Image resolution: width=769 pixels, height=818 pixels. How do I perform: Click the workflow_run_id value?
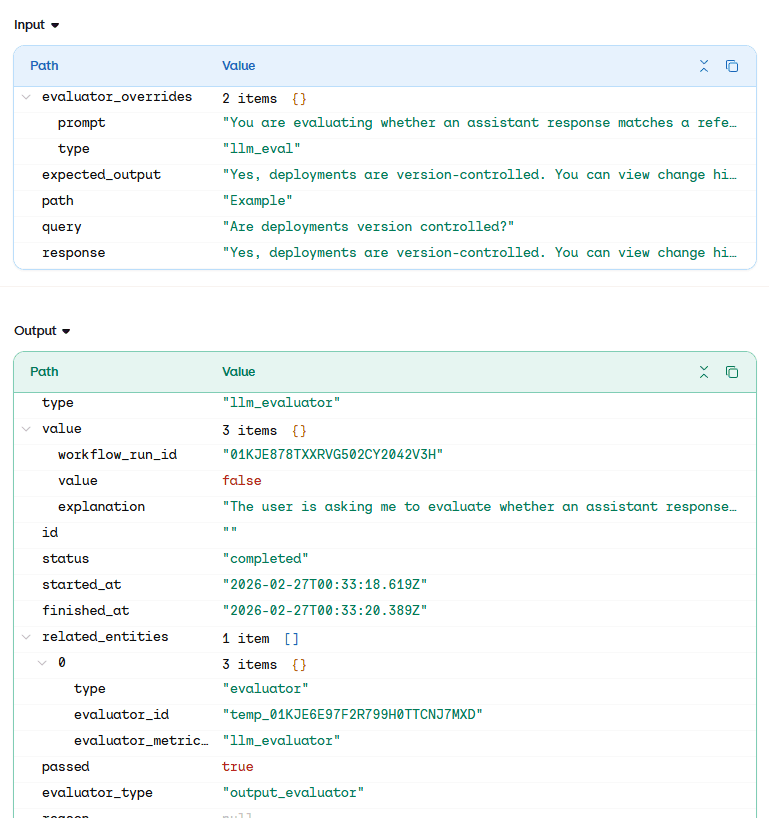click(332, 455)
